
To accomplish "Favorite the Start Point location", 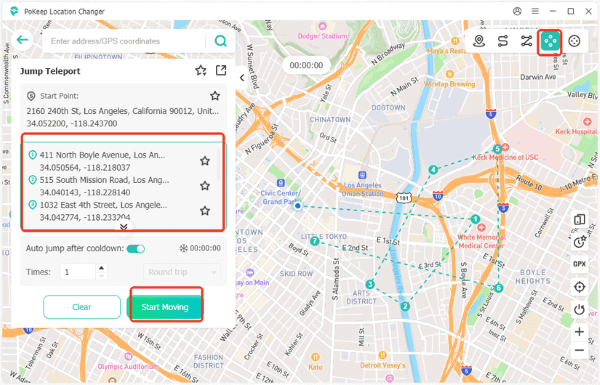I will (x=215, y=96).
